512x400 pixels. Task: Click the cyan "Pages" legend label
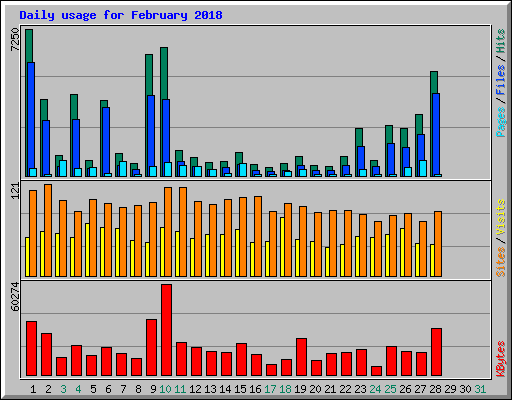[500, 122]
